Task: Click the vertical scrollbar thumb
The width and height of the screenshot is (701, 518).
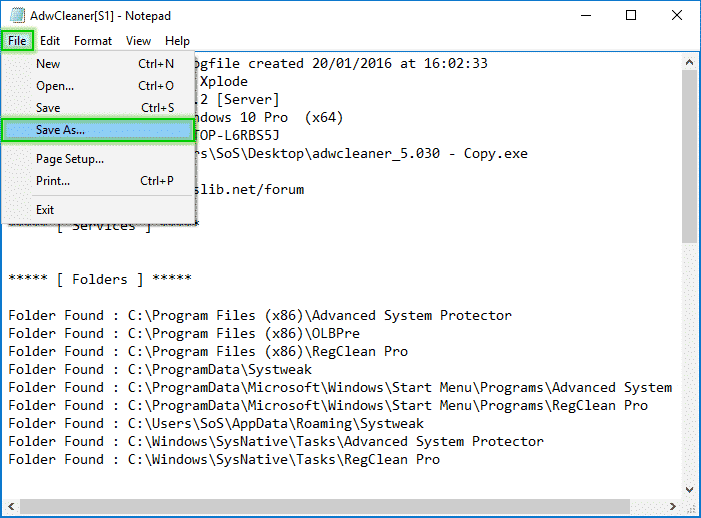Action: [x=690, y=155]
